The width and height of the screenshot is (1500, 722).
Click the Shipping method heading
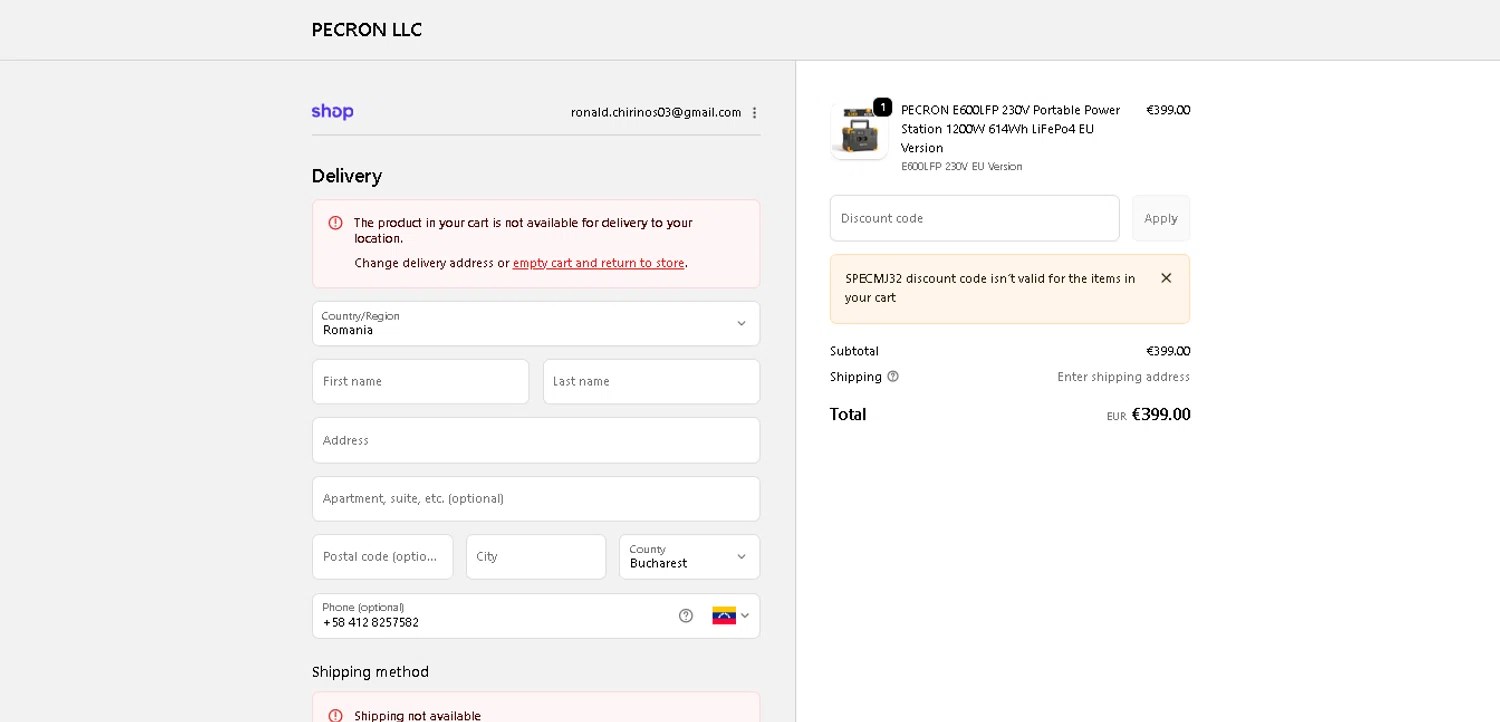pyautogui.click(x=370, y=672)
